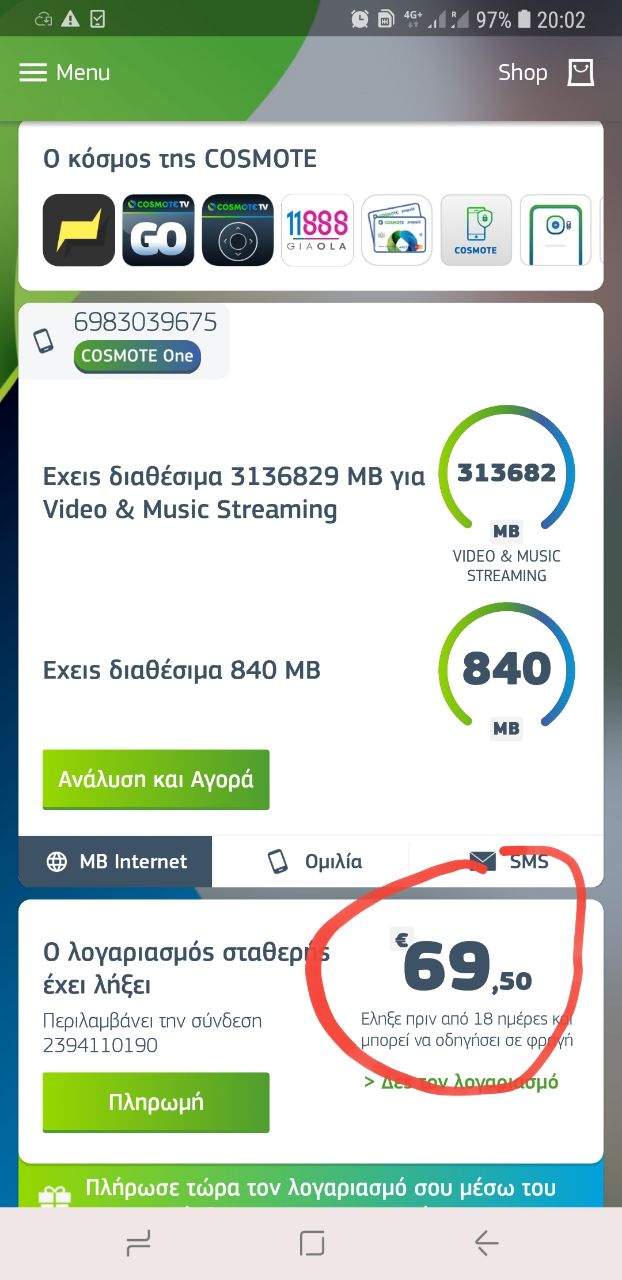Select the phone number 6983039675 selector
The width and height of the screenshot is (622, 1280).
click(125, 341)
